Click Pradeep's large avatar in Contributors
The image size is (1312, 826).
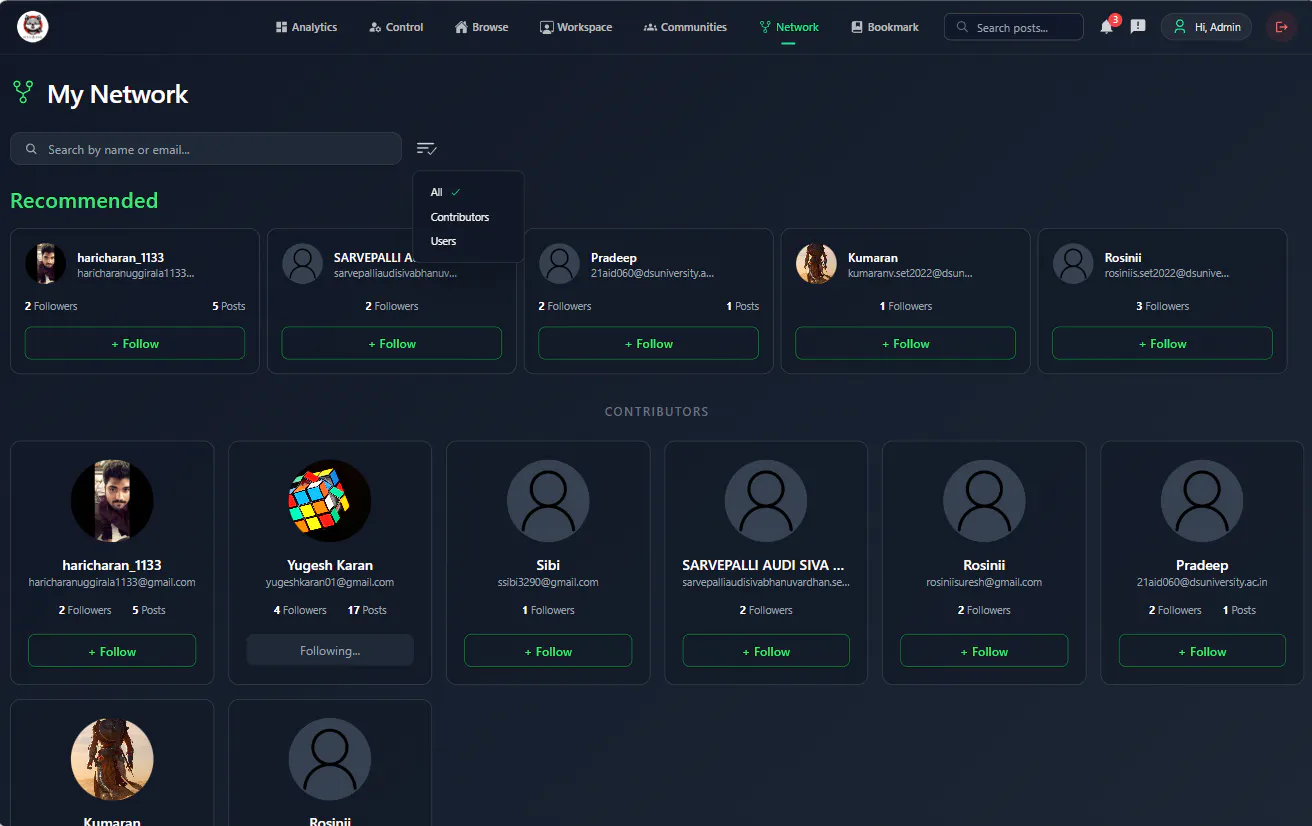pyautogui.click(x=1202, y=501)
